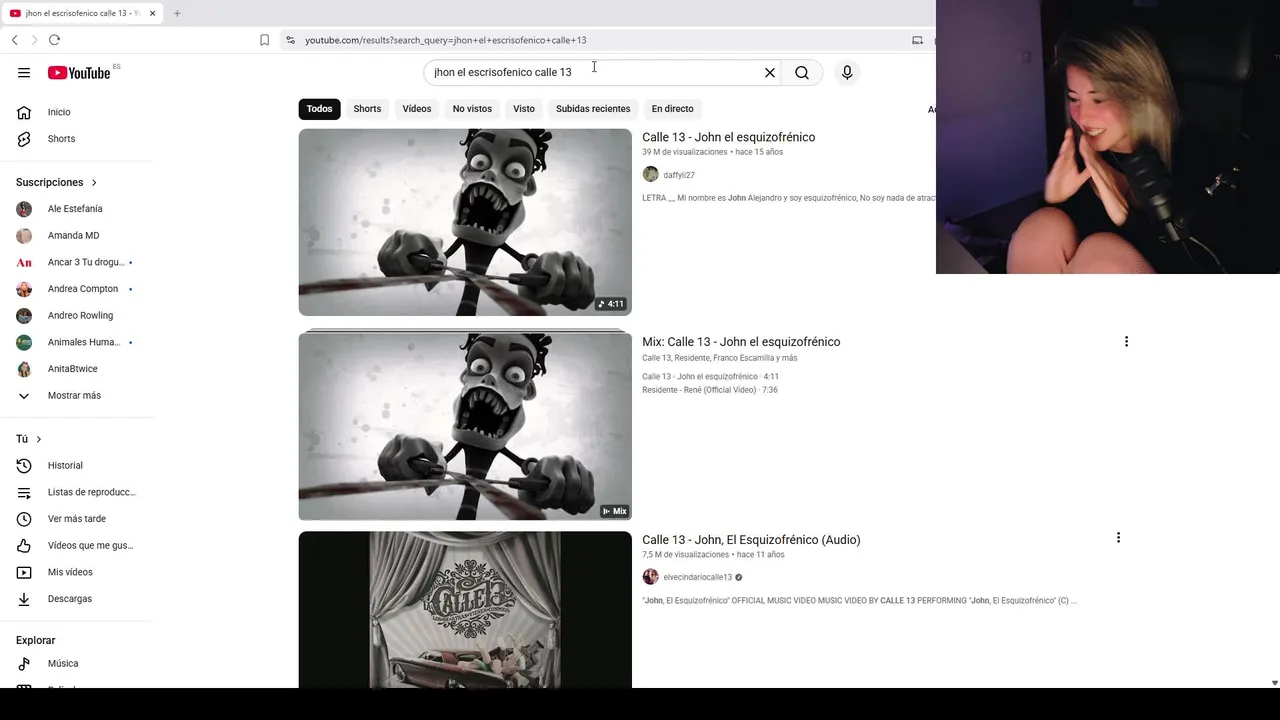
Task: Clear the search query with the X
Action: (770, 72)
